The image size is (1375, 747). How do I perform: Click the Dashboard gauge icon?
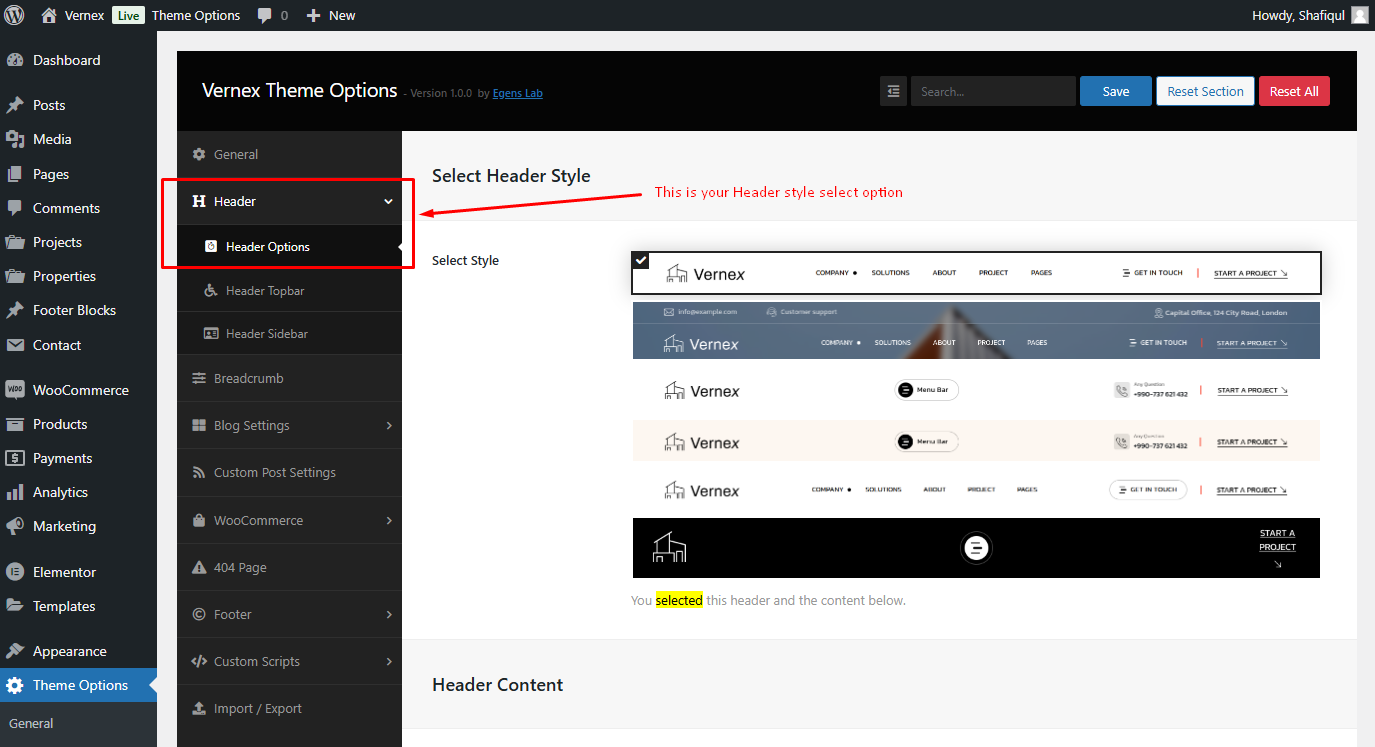[x=15, y=60]
